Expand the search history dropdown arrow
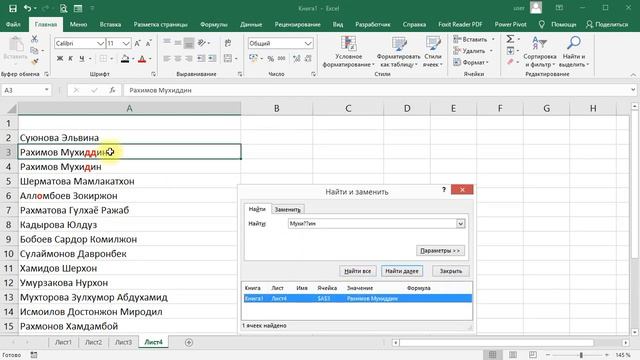 [460, 224]
